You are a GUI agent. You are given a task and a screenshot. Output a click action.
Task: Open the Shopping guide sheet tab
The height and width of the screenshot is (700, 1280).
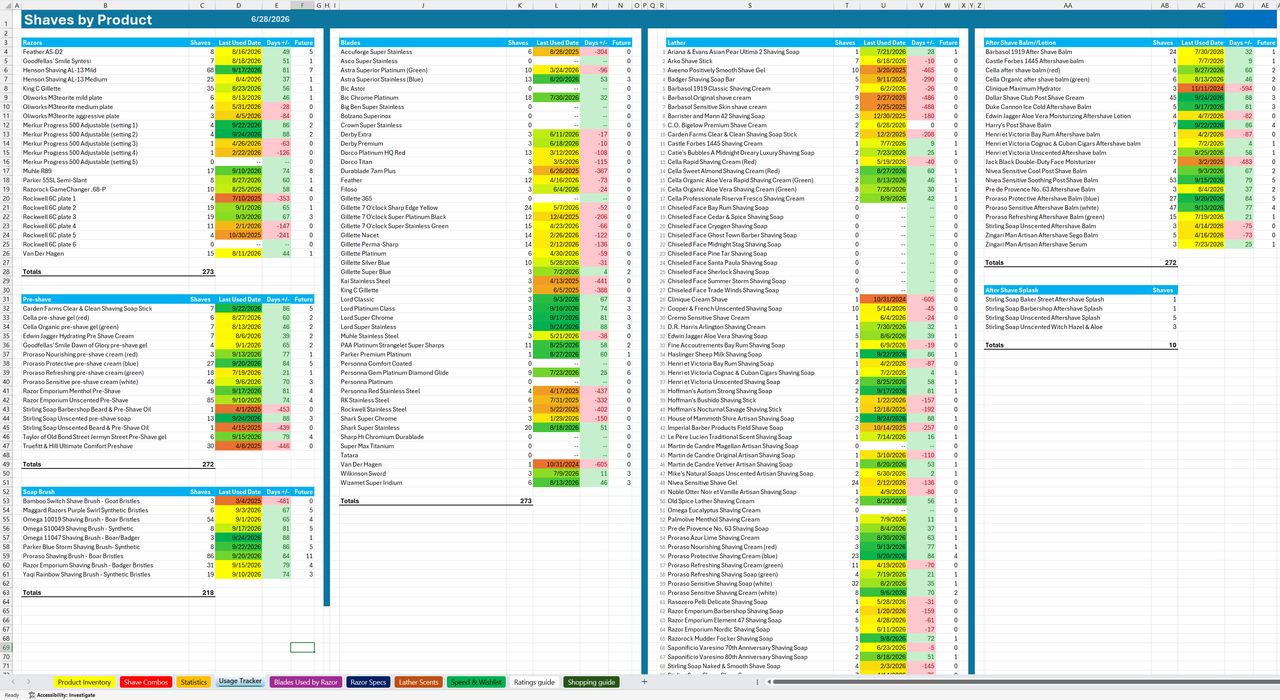tap(591, 682)
